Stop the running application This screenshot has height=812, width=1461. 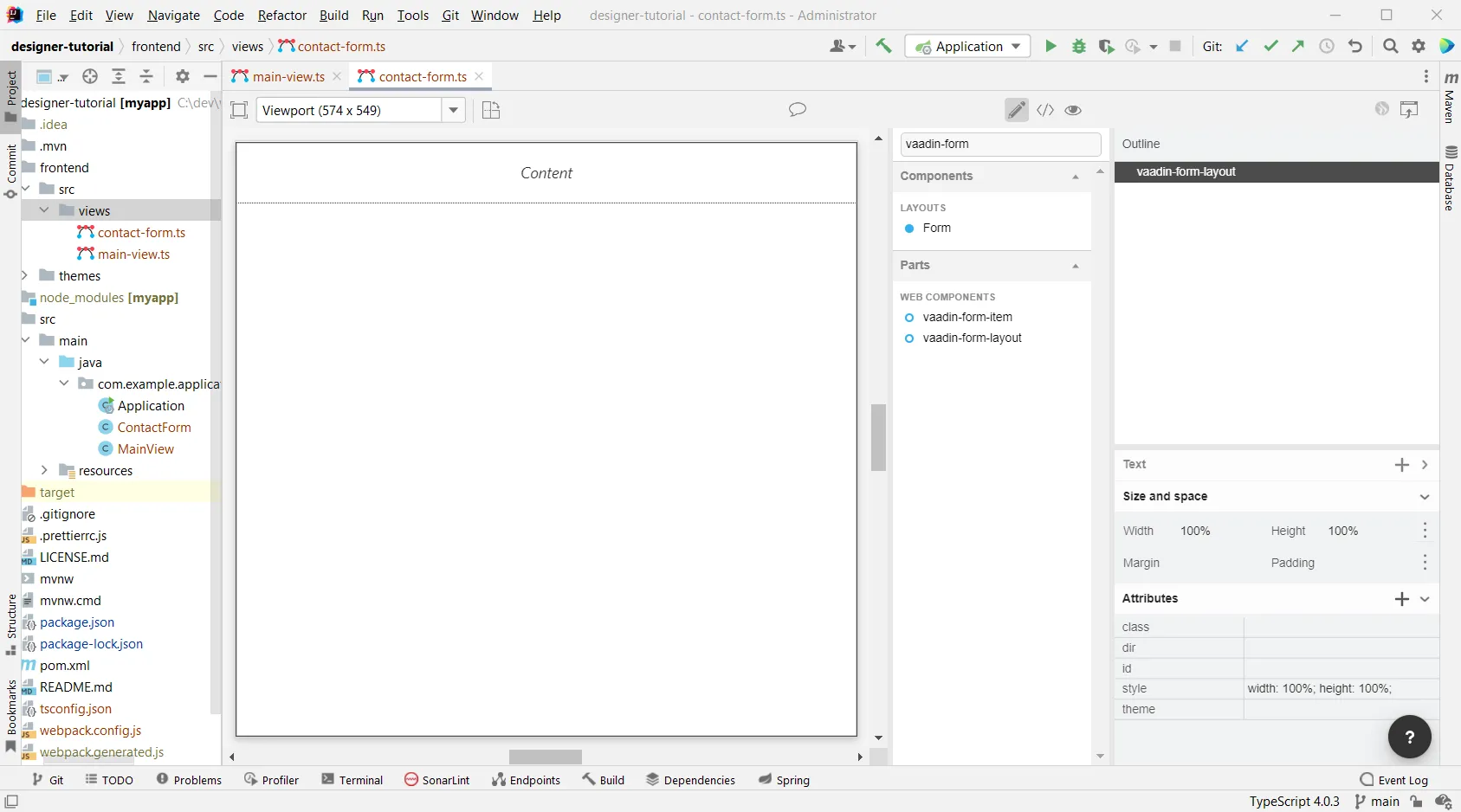click(1175, 46)
